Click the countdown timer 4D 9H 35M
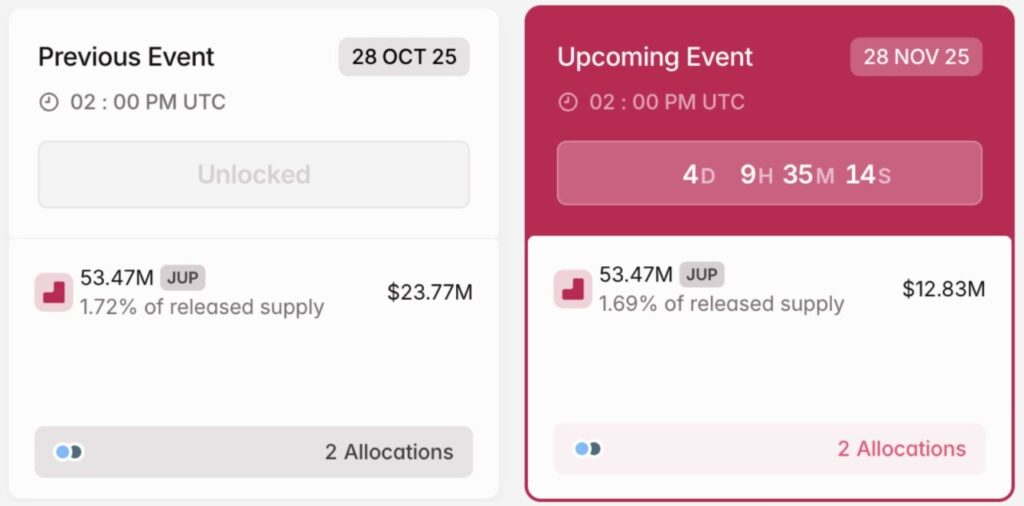The width and height of the screenshot is (1024, 506). coord(769,174)
